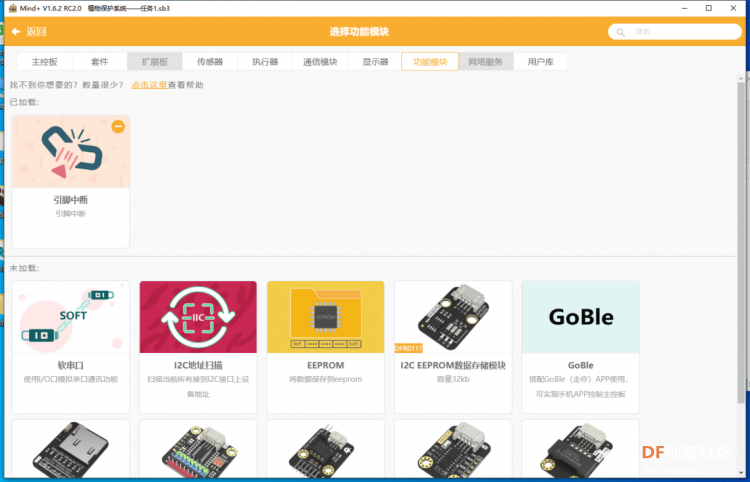Screen dimensions: 750x482
Task: Click the 引脚中断 card title
Action: [70, 200]
